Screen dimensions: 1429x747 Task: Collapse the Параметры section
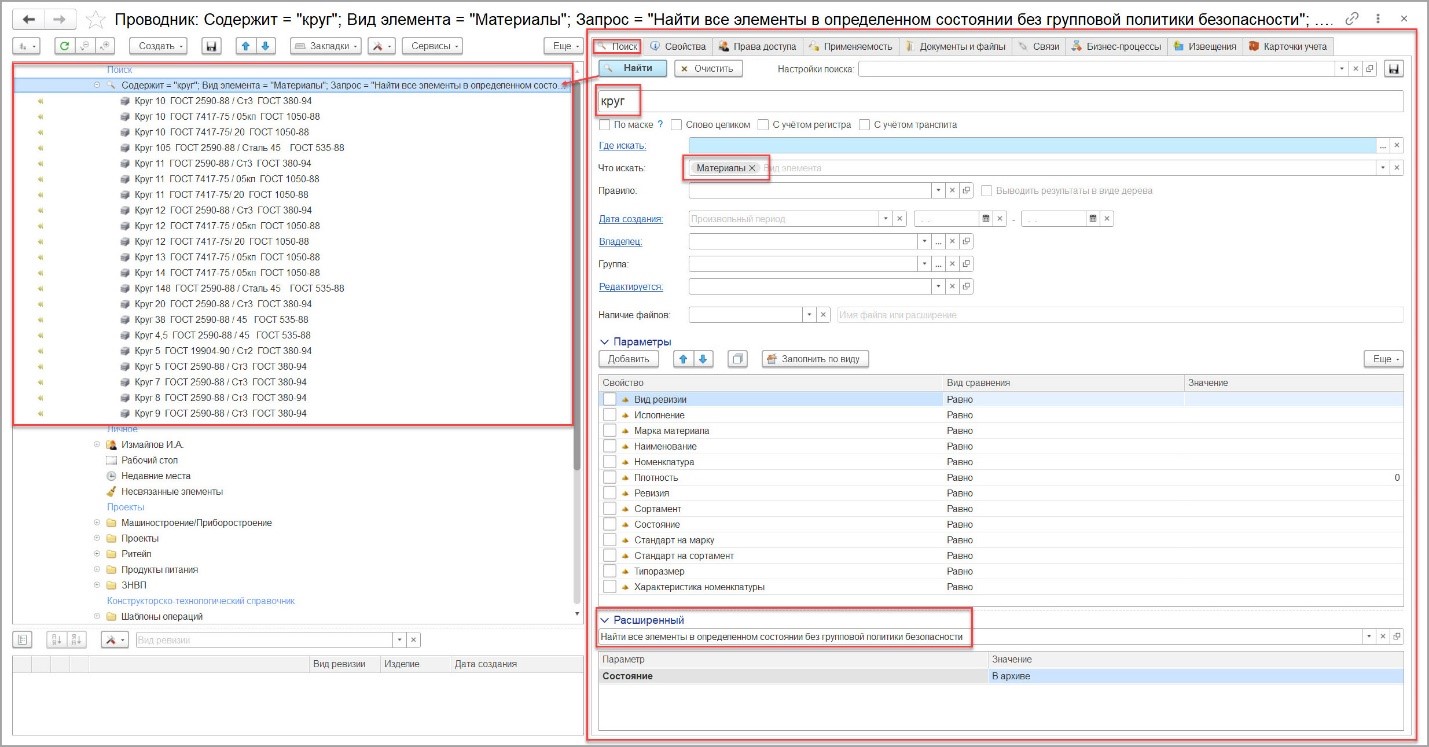[x=604, y=342]
